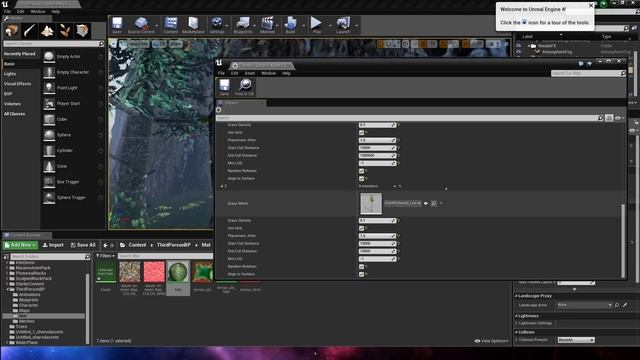640x360 pixels.
Task: Select Place mode icon in Modes panel
Action: (11, 31)
